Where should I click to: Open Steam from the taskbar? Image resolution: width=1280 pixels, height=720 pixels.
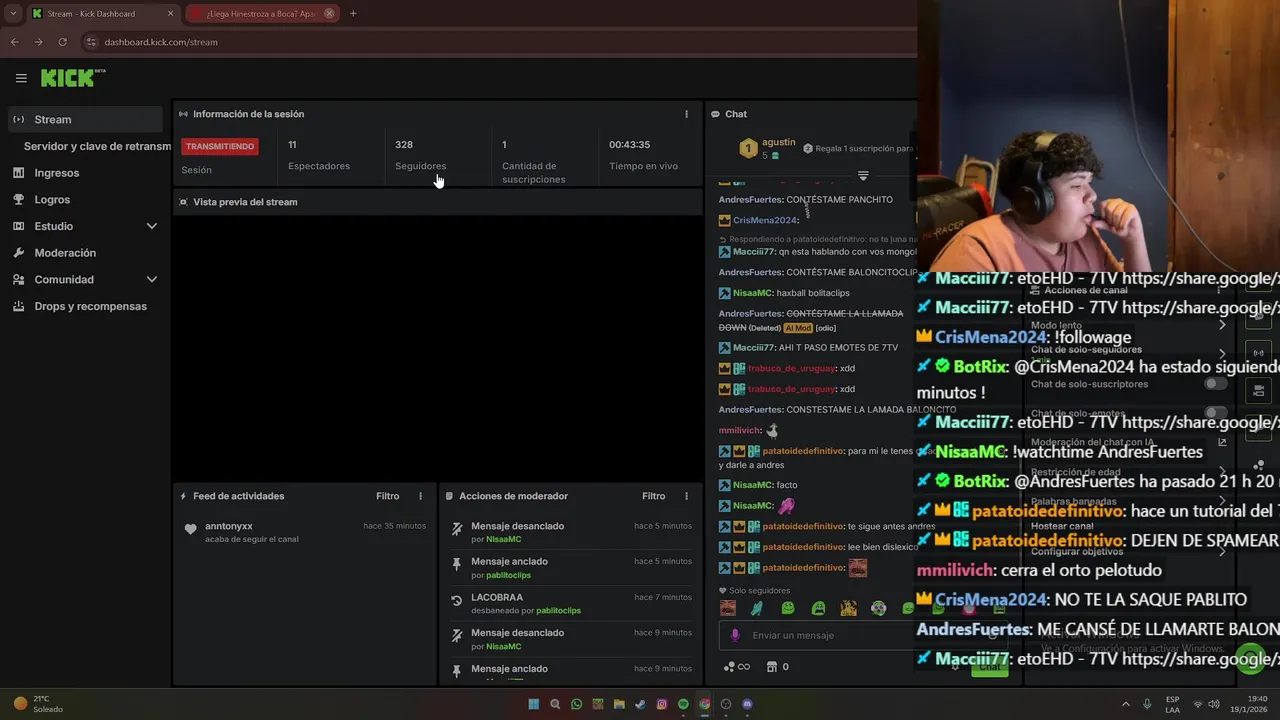(640, 704)
